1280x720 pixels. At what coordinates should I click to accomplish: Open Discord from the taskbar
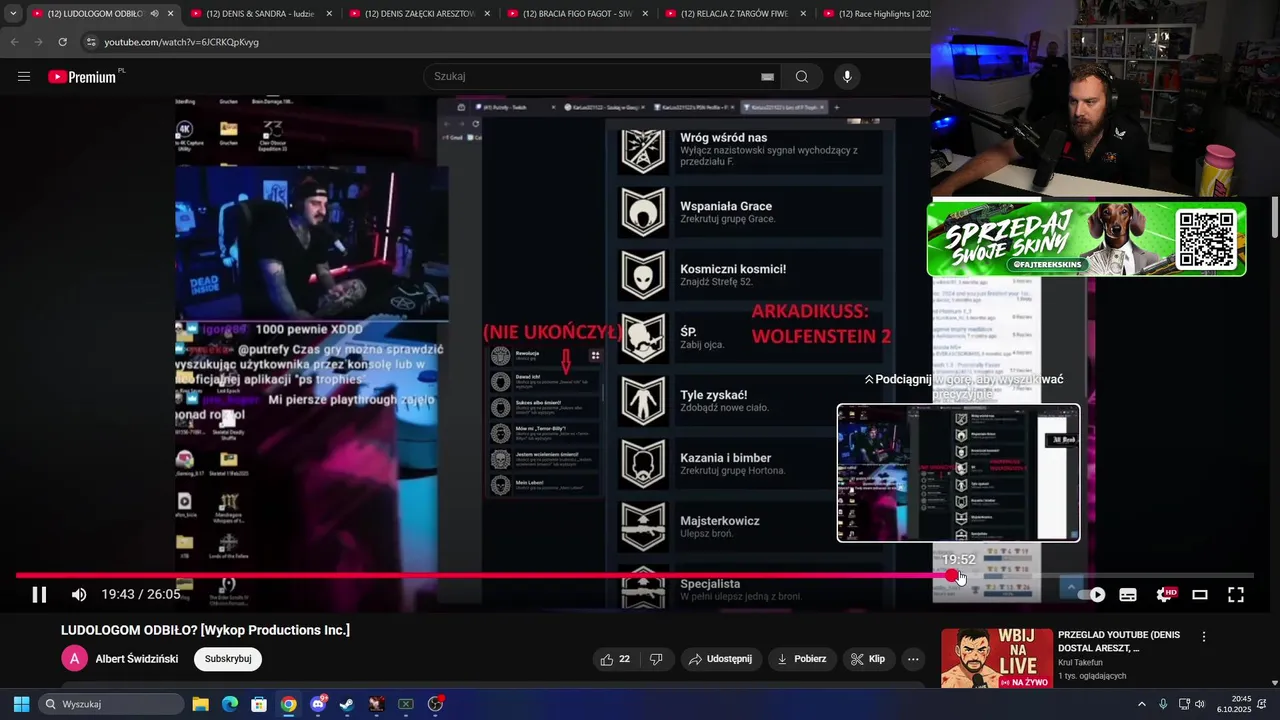(318, 704)
